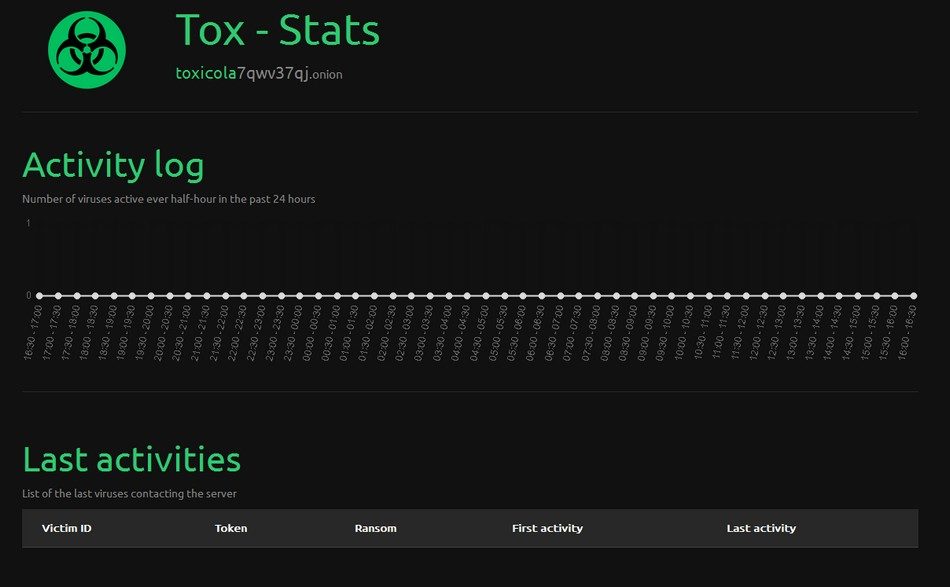Click the 16:30 - 17:00 chart data point
Image resolution: width=950 pixels, height=587 pixels.
(39, 296)
